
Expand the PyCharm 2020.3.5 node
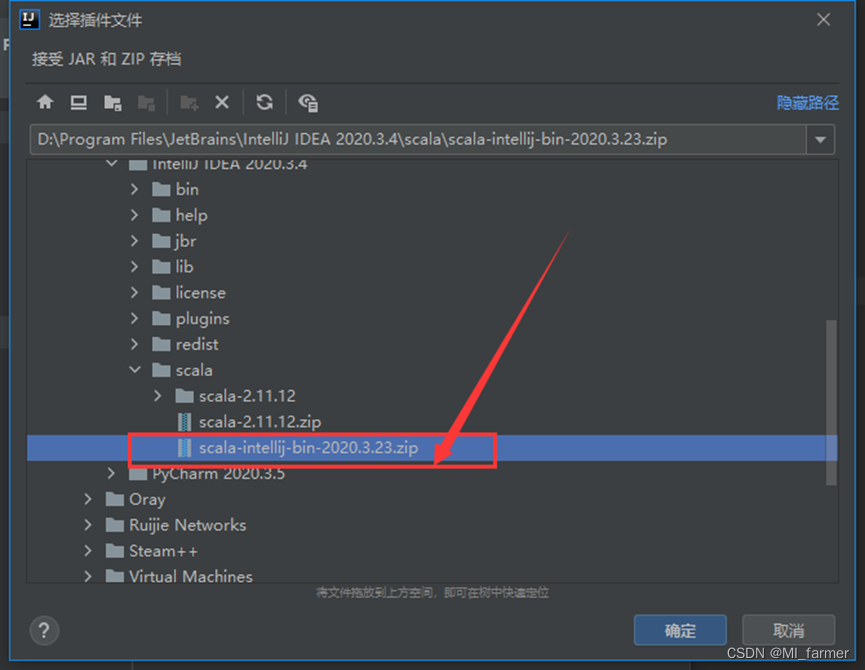112,473
